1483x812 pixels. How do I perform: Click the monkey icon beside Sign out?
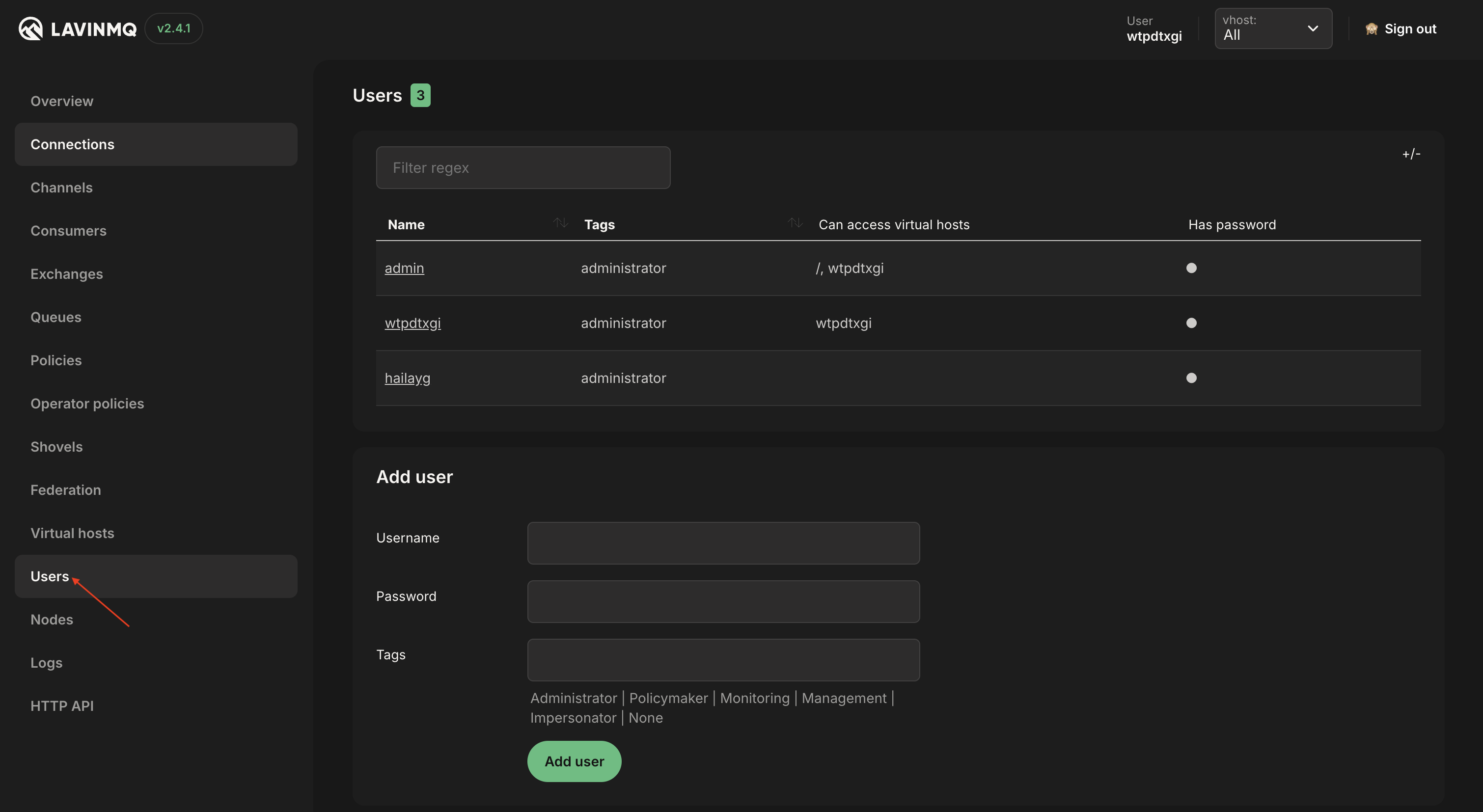[1372, 29]
